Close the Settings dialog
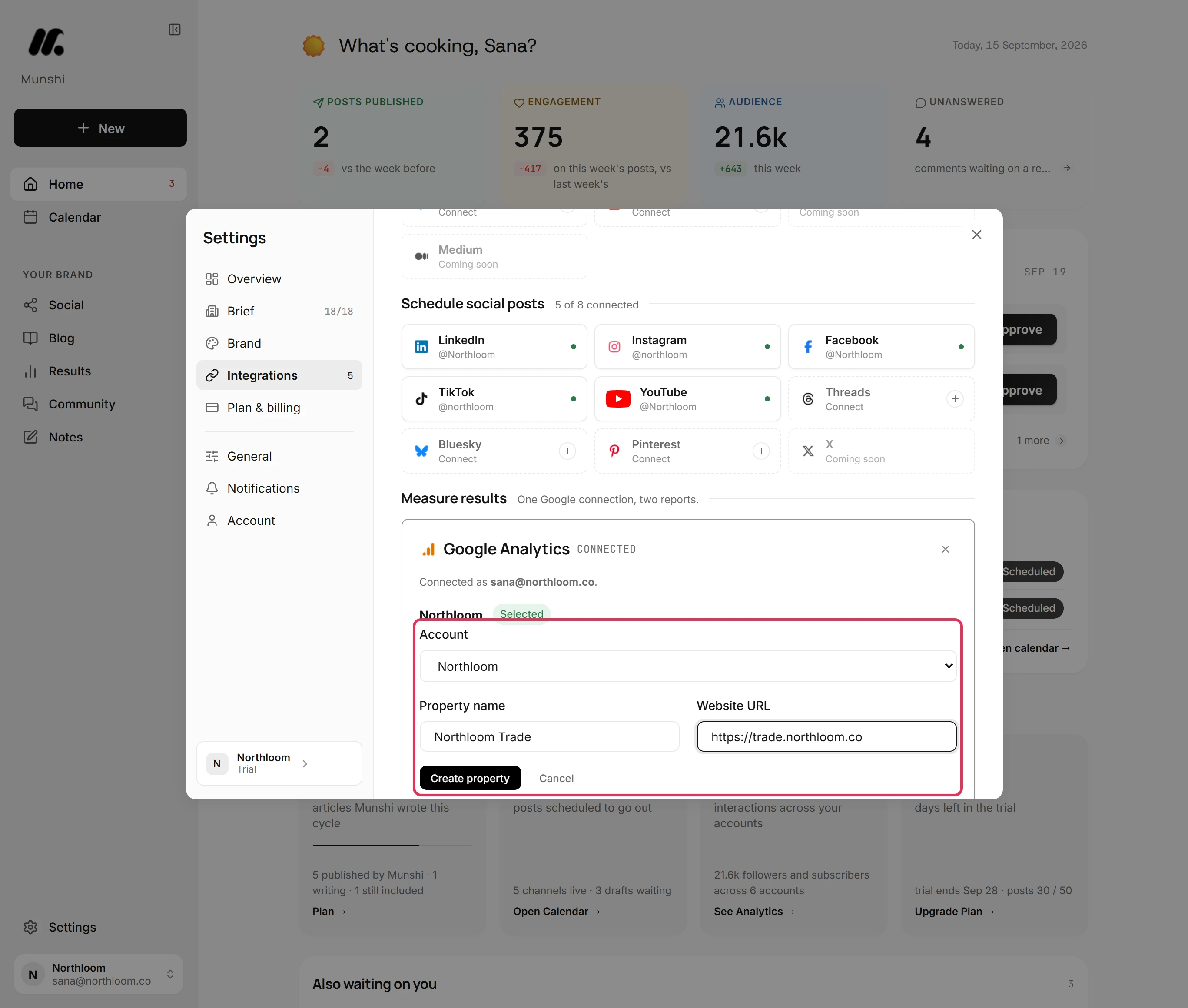1188x1008 pixels. [976, 235]
